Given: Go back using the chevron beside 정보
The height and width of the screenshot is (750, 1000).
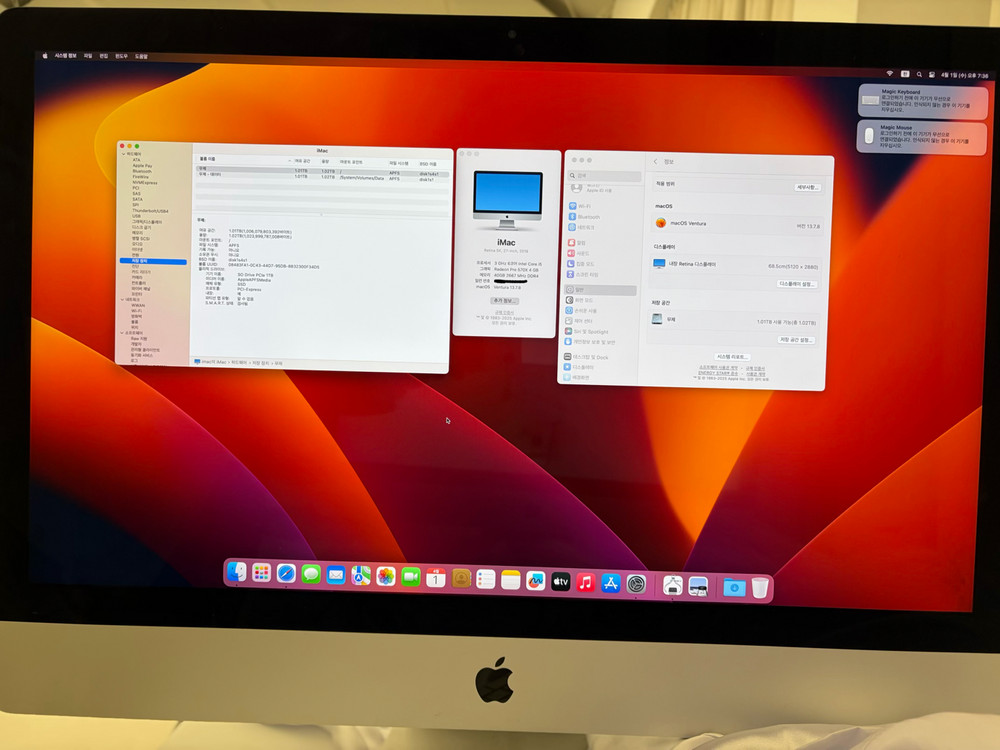Looking at the screenshot, I should [656, 161].
